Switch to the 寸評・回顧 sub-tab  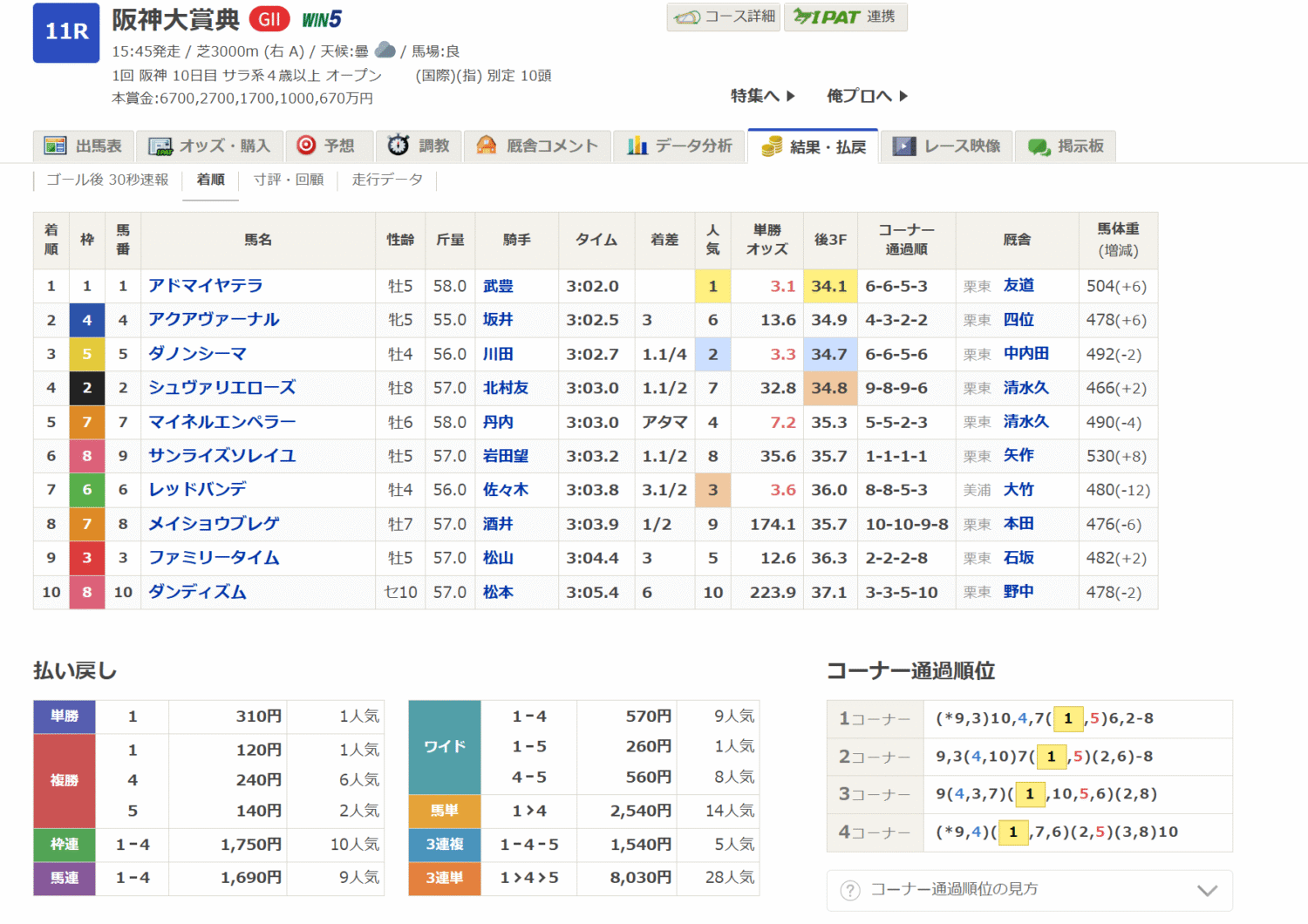tap(289, 180)
